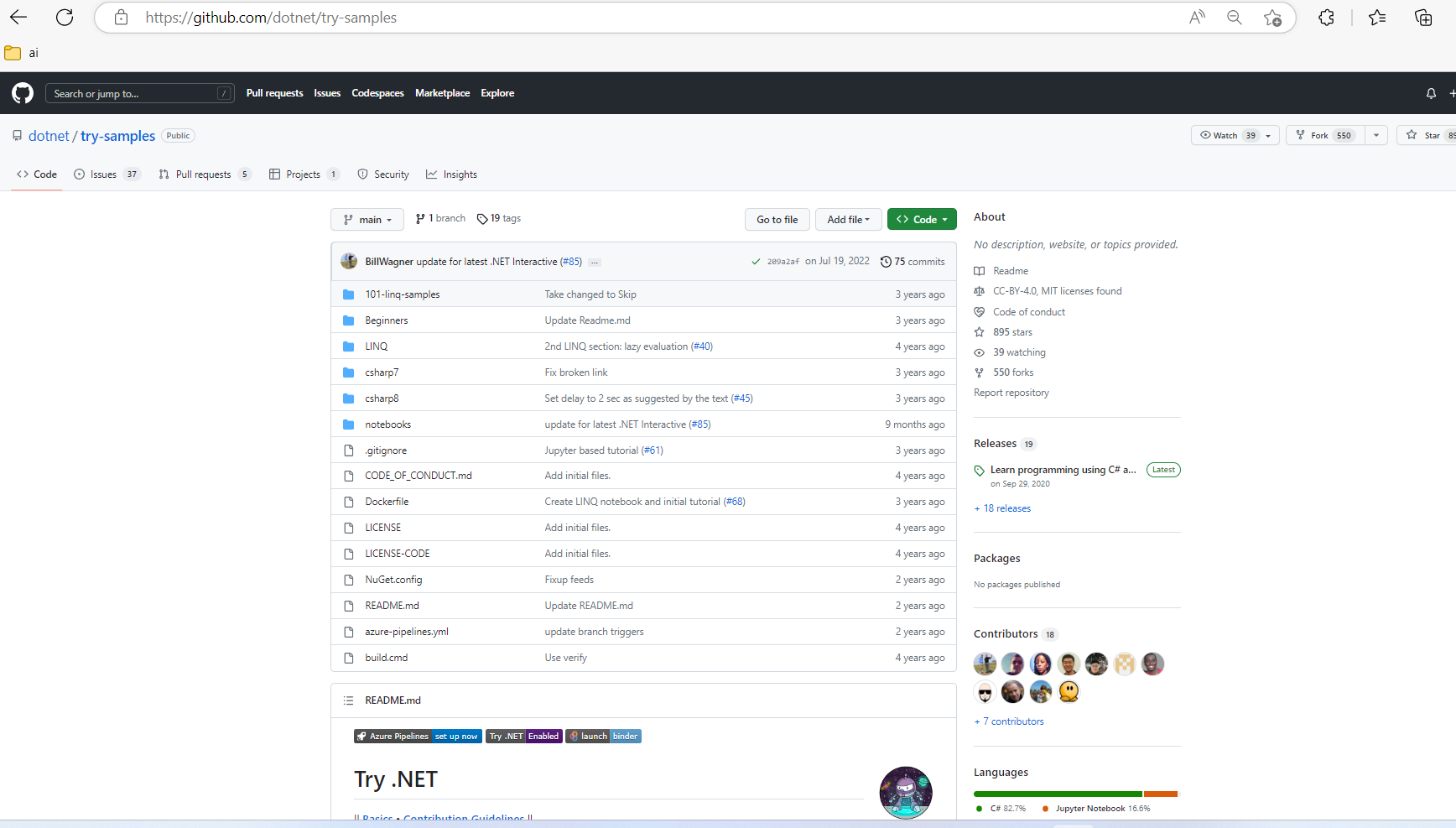Click the GitHub Octocat logo

tap(23, 93)
